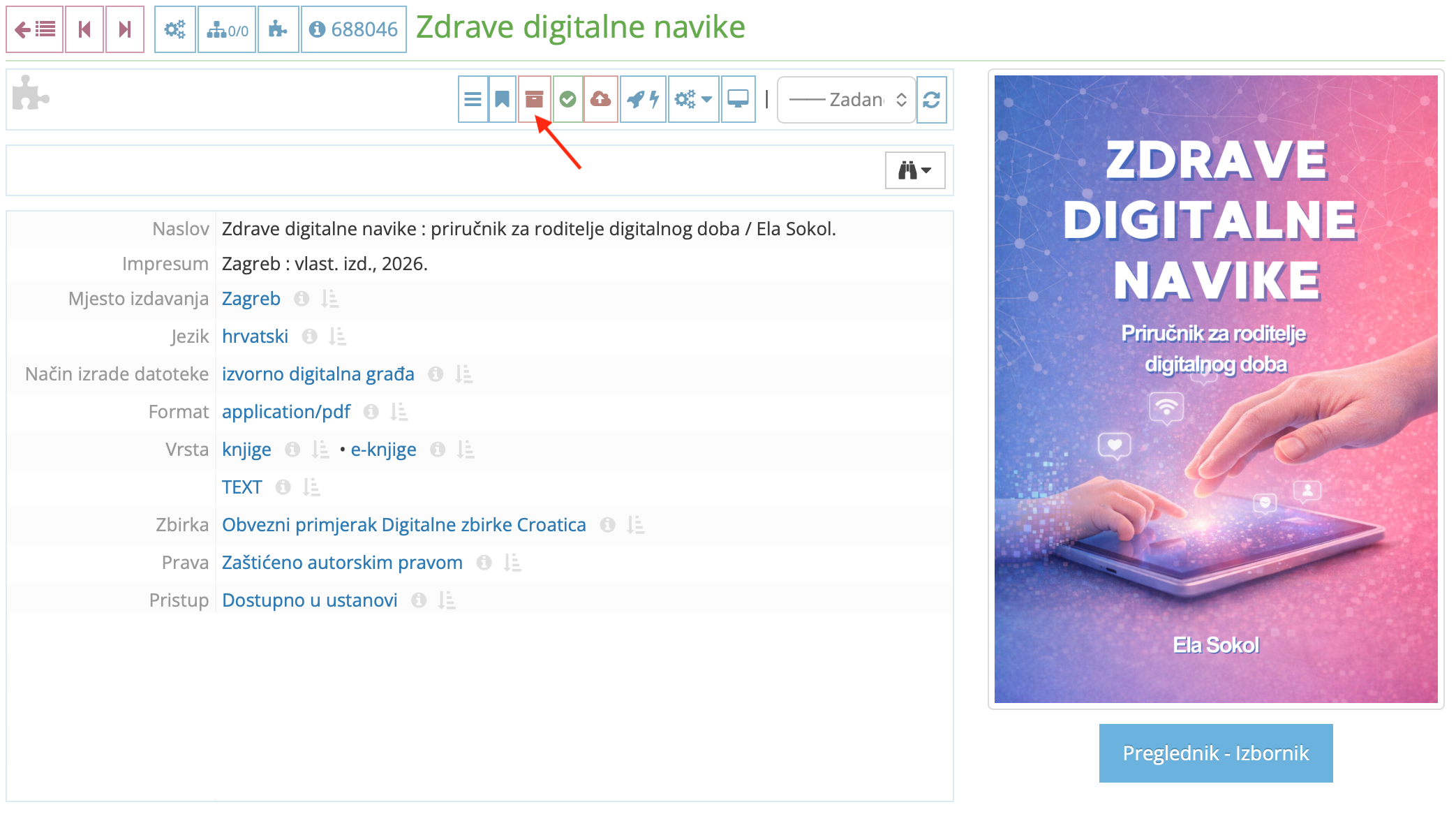Click the archive box icon
The width and height of the screenshot is (1456, 814).
pyautogui.click(x=534, y=100)
